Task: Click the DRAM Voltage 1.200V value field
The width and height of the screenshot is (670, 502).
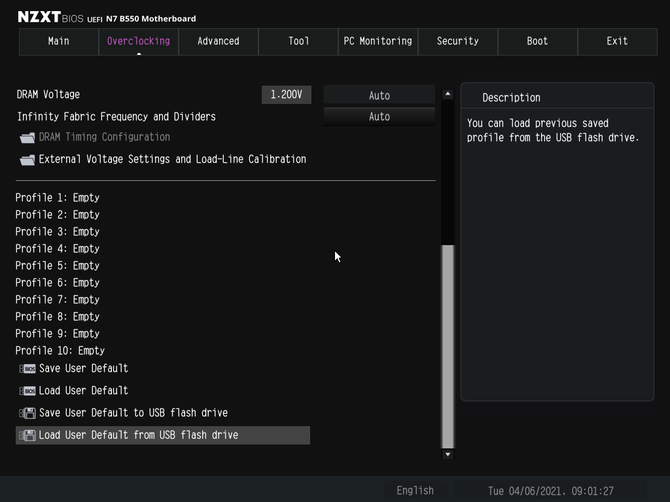Action: (x=286, y=94)
